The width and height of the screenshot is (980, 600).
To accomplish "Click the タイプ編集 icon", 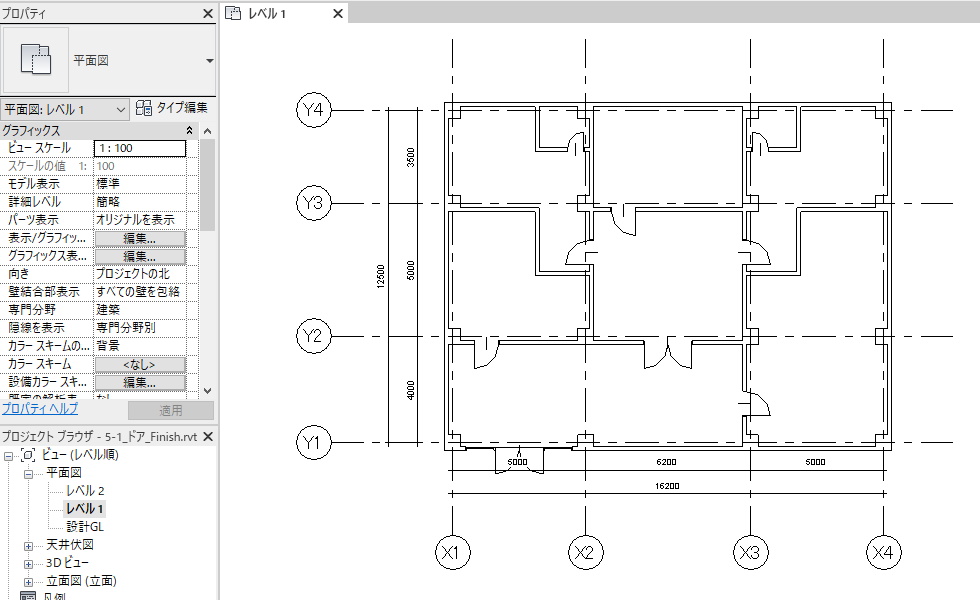I will 143,108.
